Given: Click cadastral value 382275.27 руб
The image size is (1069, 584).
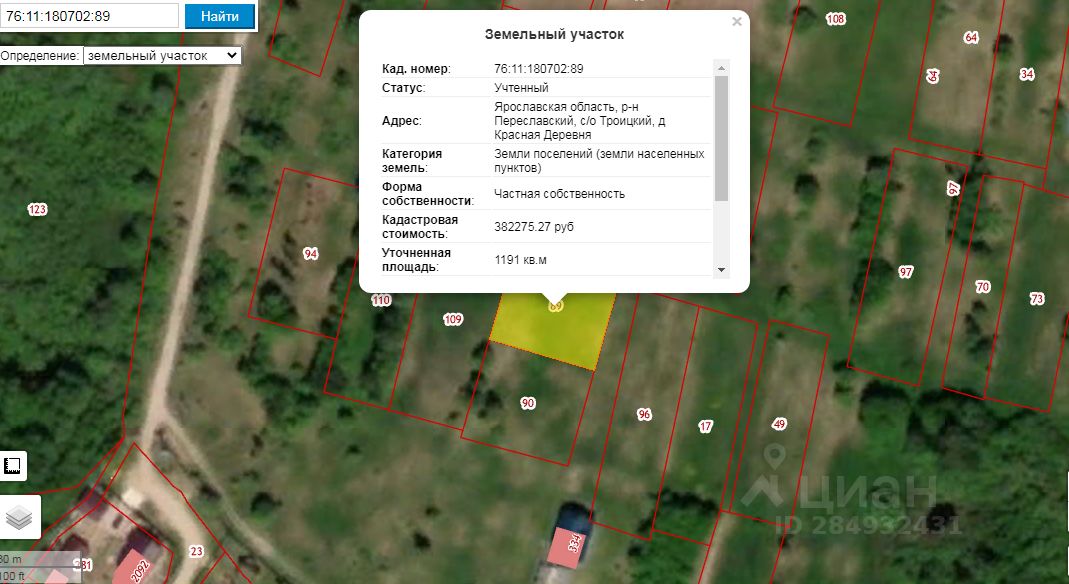Looking at the screenshot, I should [534, 227].
